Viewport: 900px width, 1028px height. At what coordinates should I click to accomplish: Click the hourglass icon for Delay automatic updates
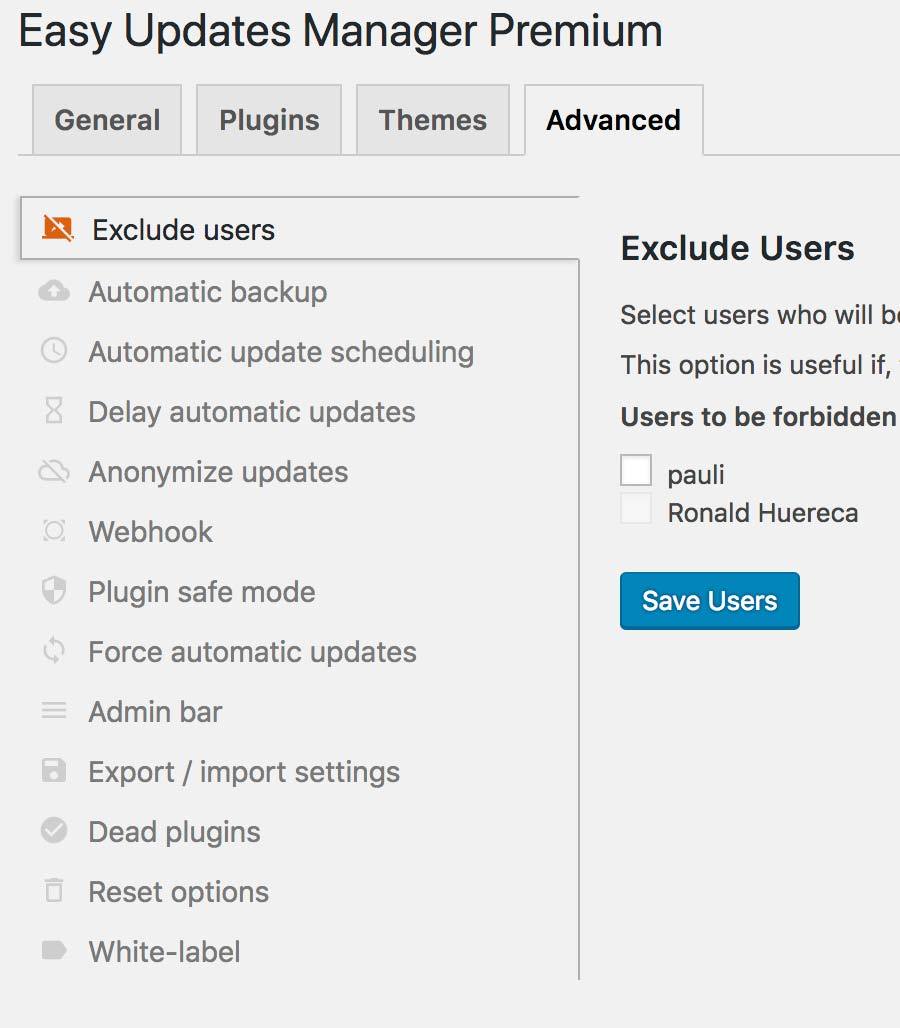(53, 412)
